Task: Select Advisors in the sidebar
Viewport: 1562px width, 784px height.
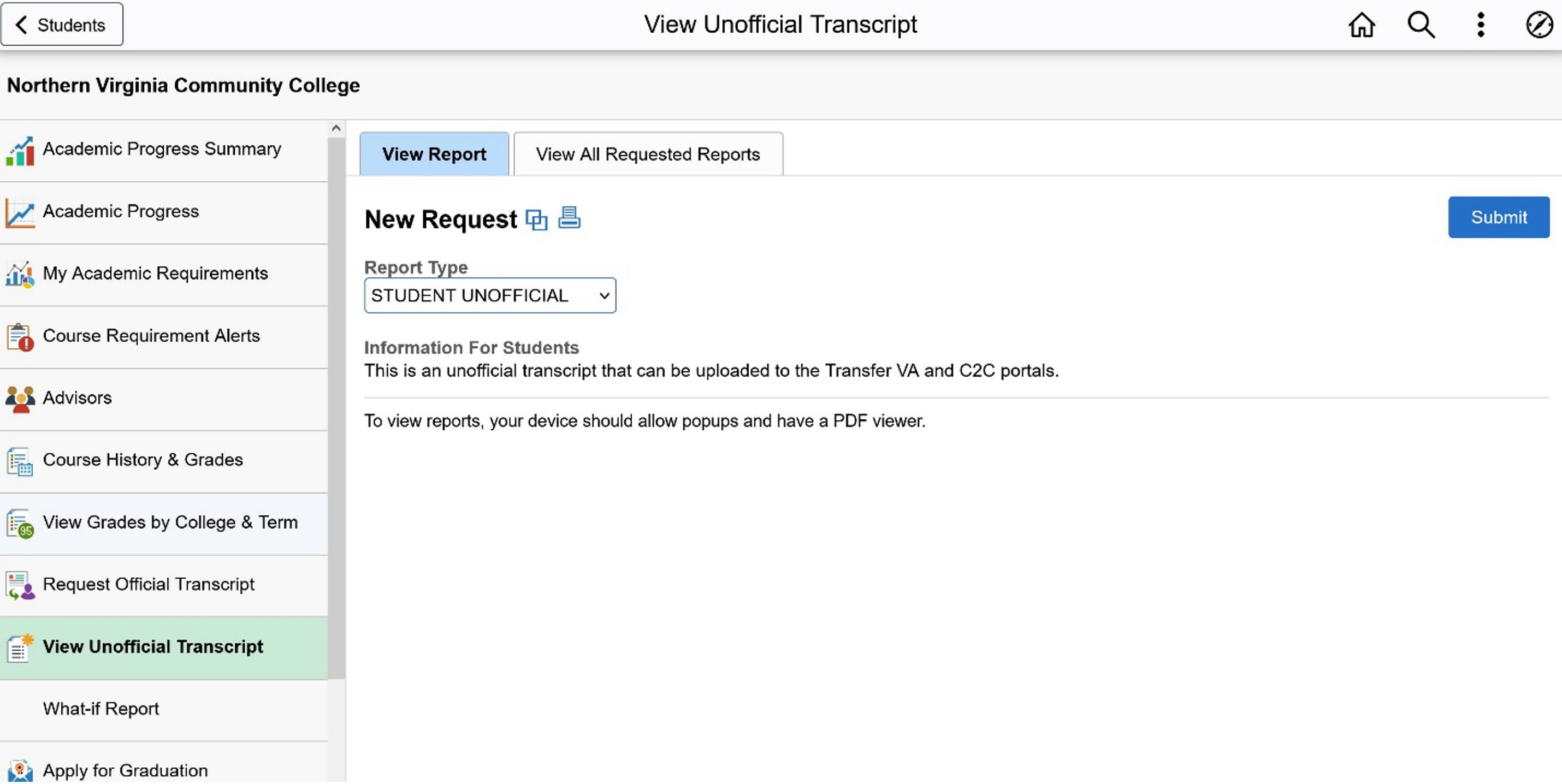Action: tap(164, 400)
